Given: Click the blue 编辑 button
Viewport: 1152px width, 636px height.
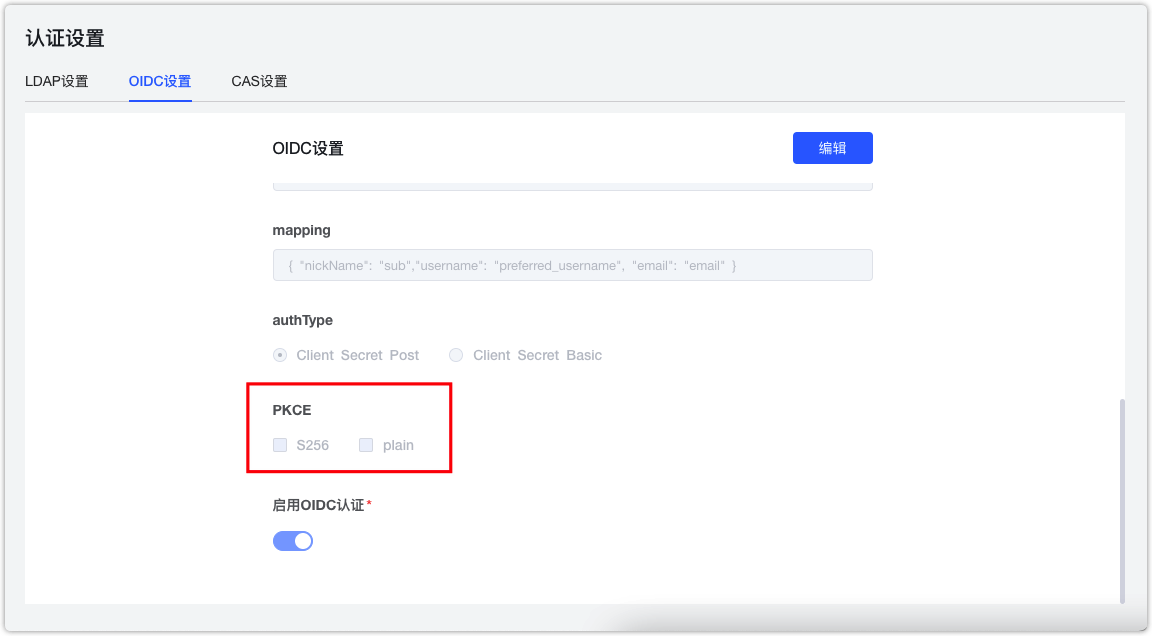Looking at the screenshot, I should (832, 147).
